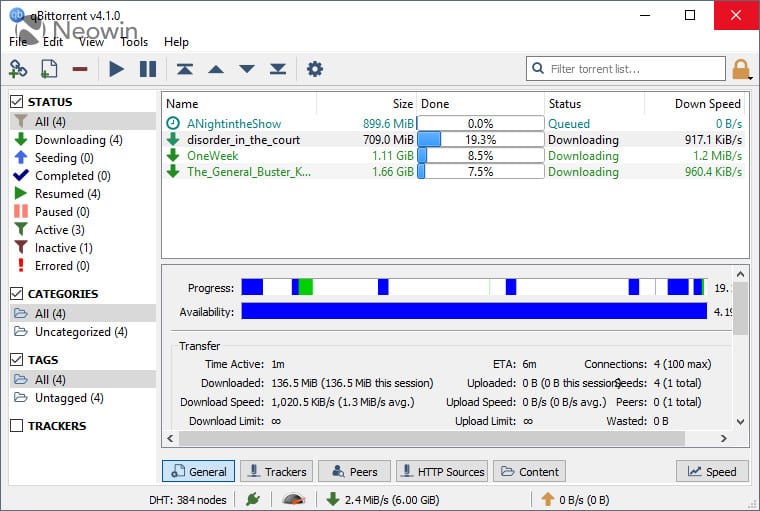Open the Content tab button
The width and height of the screenshot is (760, 511).
(529, 471)
